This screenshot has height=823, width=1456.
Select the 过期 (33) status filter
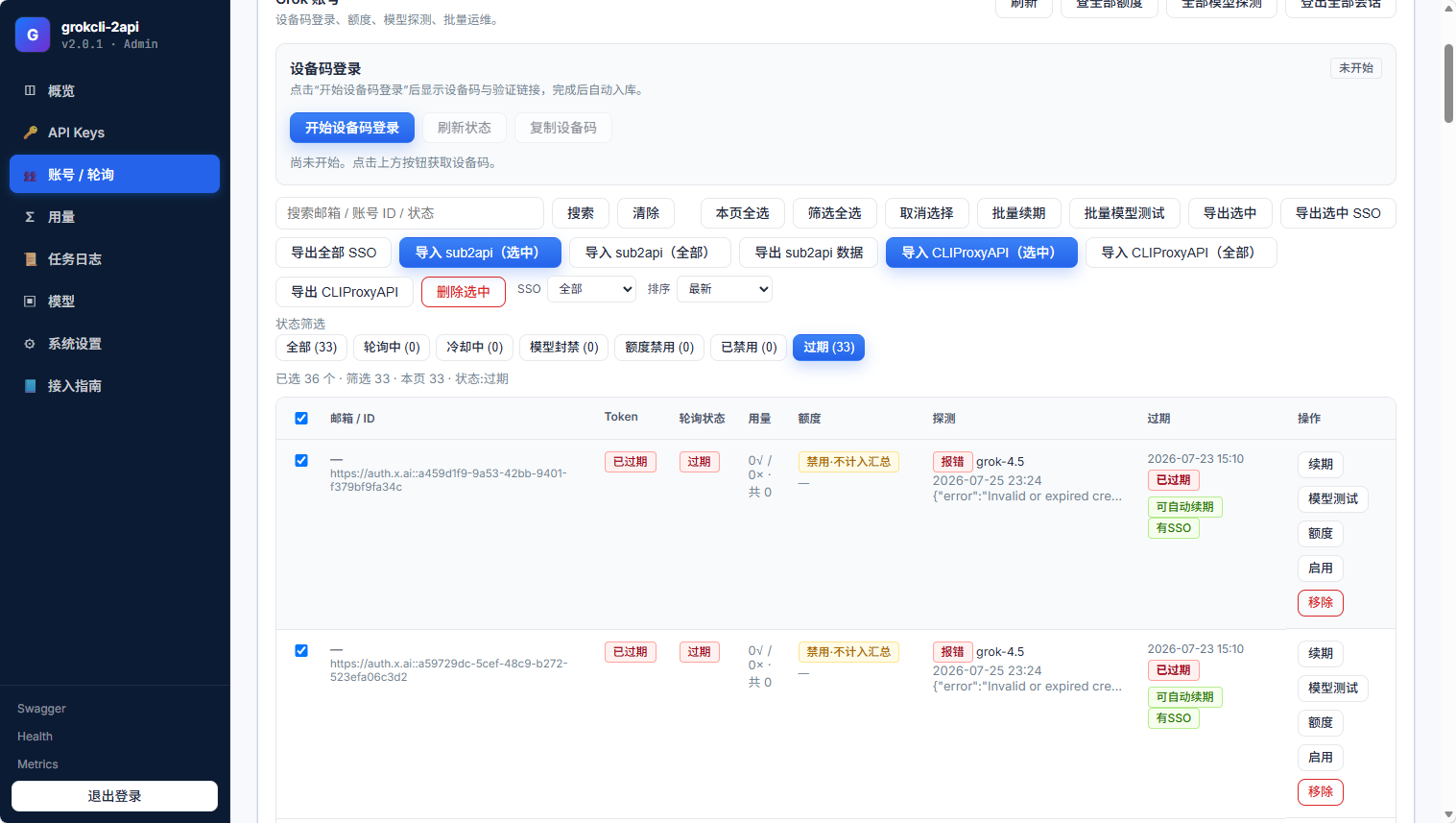pos(829,347)
